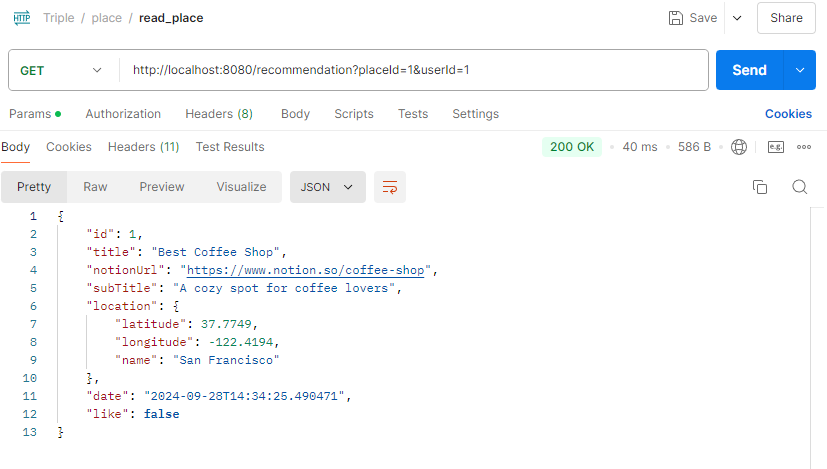Viewport: 827px width, 469px height.
Task: Open the save options dropdown arrow
Action: [737, 18]
